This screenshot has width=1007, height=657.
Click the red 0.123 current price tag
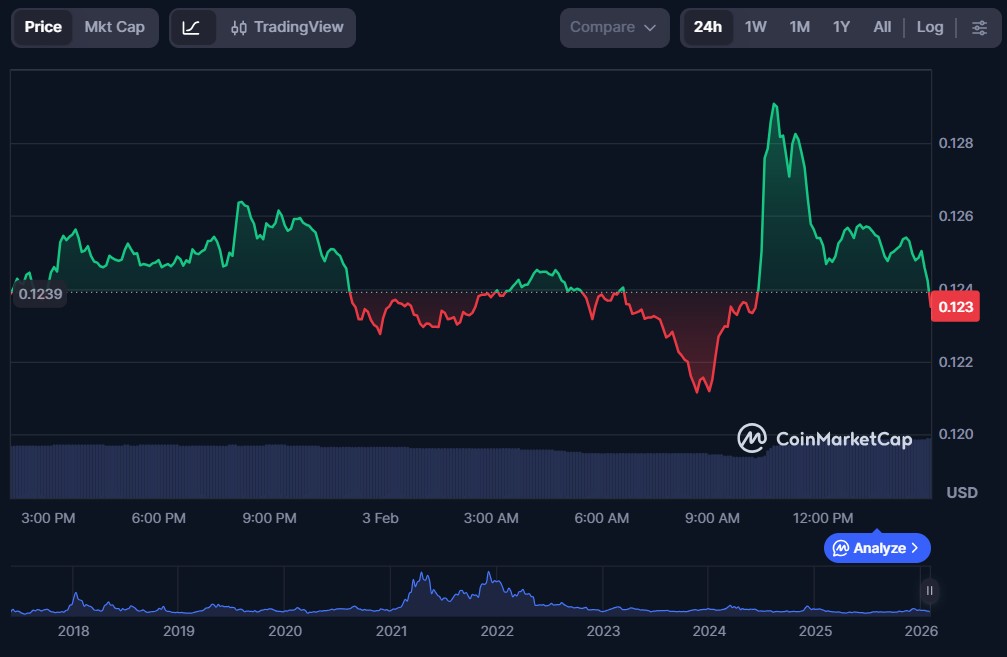[954, 308]
